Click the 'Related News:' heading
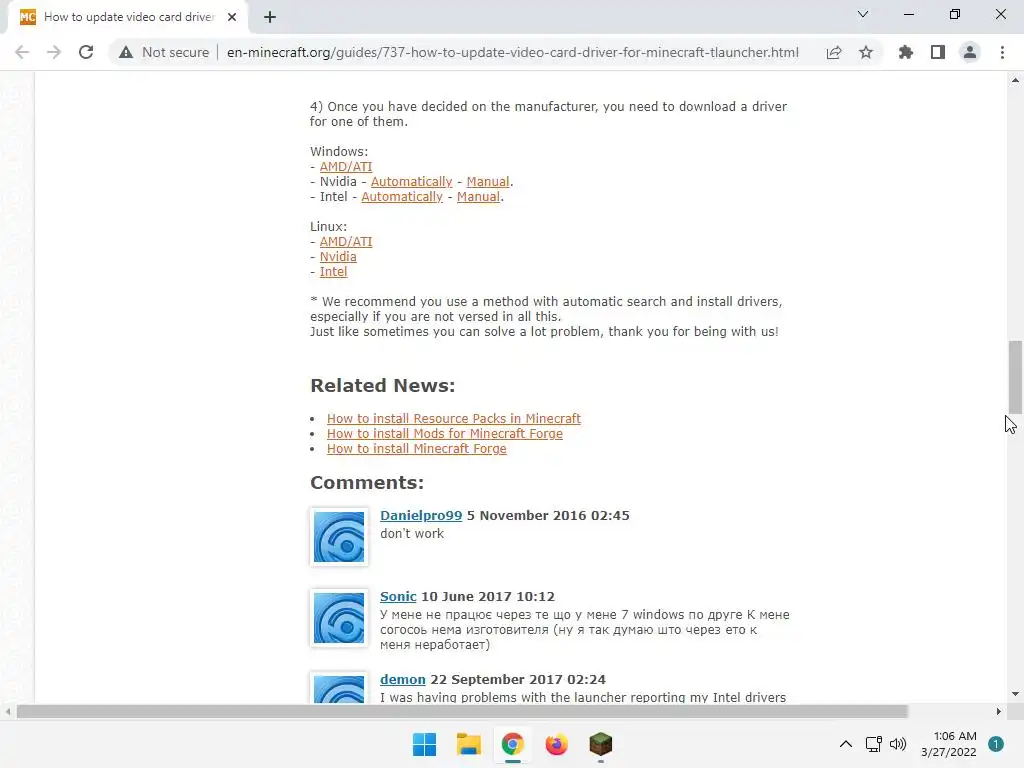Viewport: 1024px width, 768px height. pos(383,385)
